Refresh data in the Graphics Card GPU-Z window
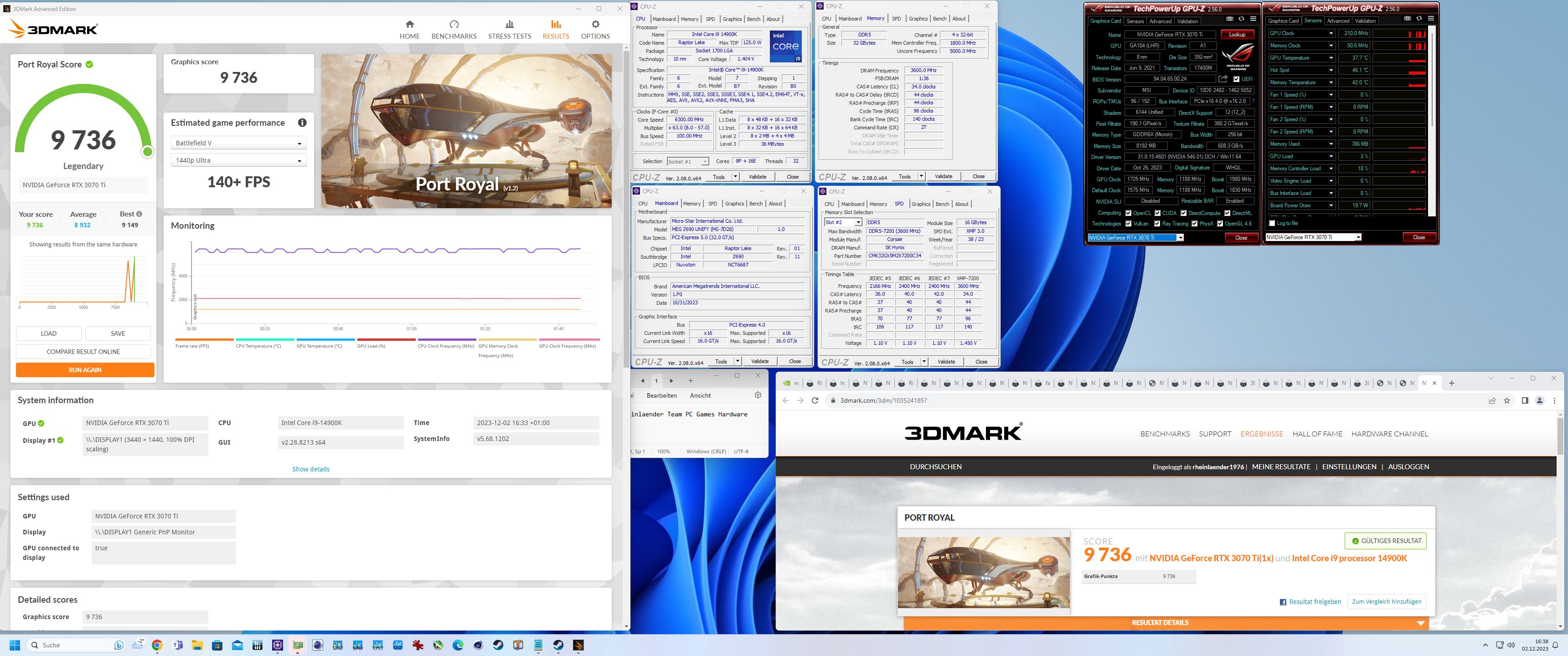1568x656 pixels. coord(1241,19)
